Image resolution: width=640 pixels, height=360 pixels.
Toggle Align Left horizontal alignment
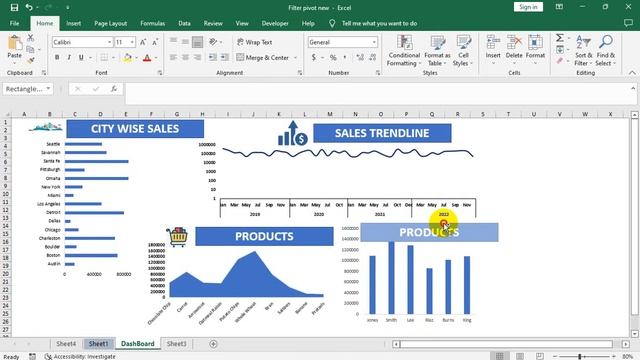point(173,58)
